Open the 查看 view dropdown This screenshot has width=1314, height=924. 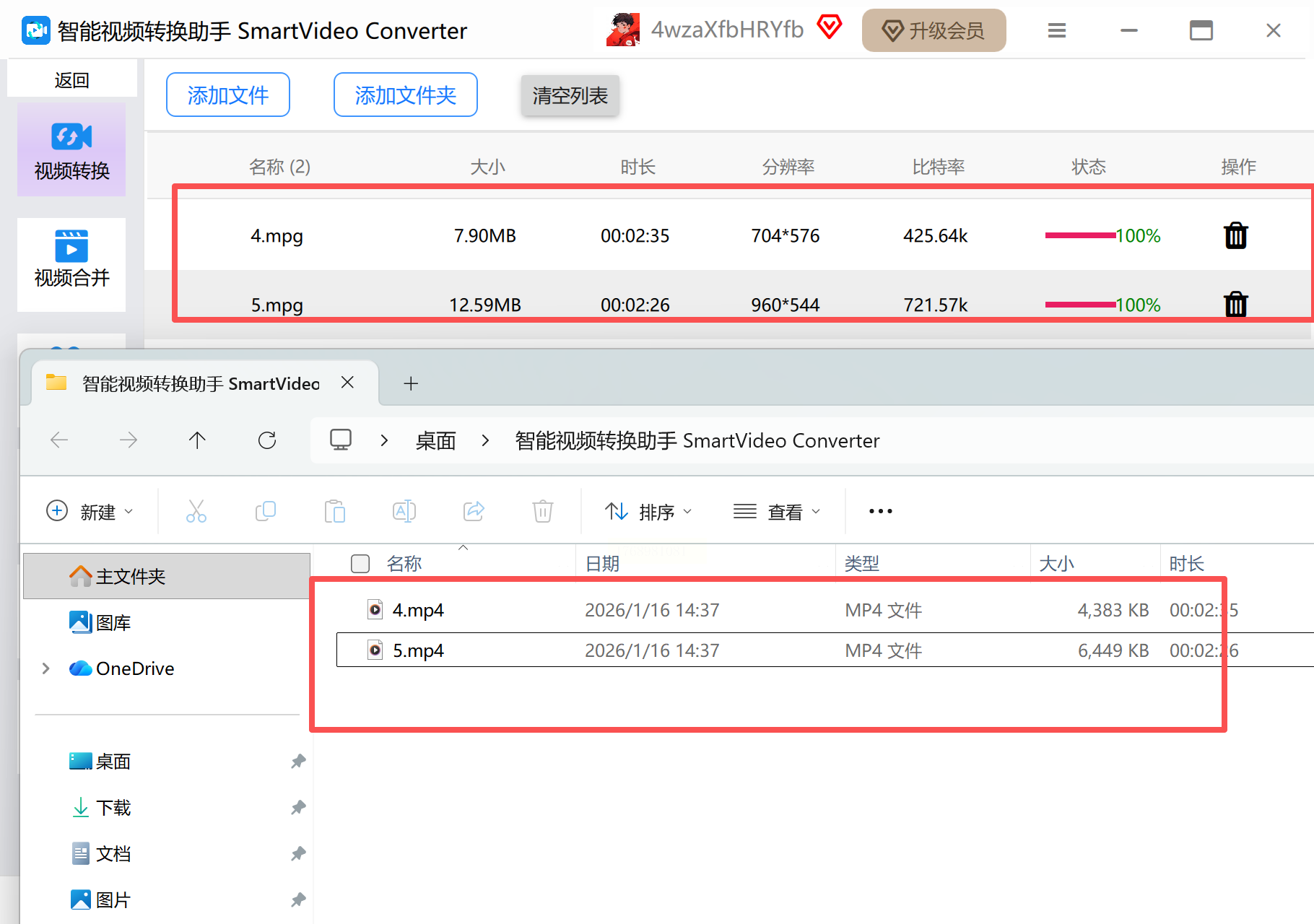point(777,511)
